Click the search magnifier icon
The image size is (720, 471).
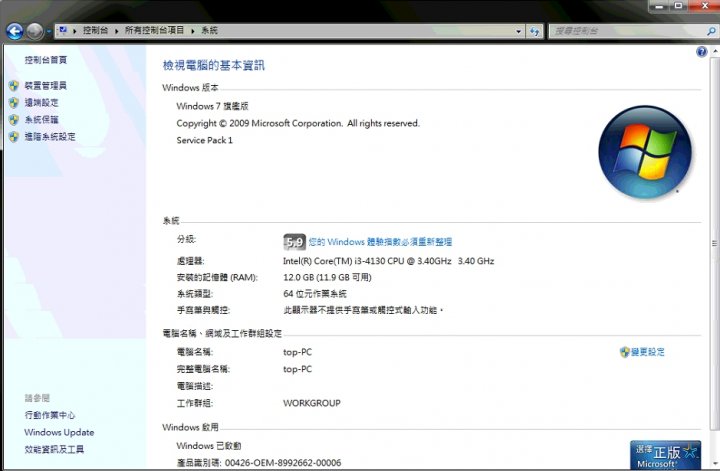[x=711, y=31]
